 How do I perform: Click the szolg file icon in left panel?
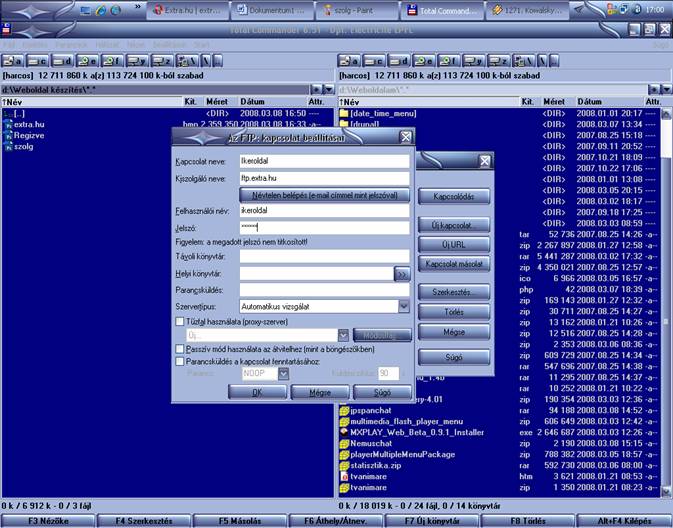7,145
